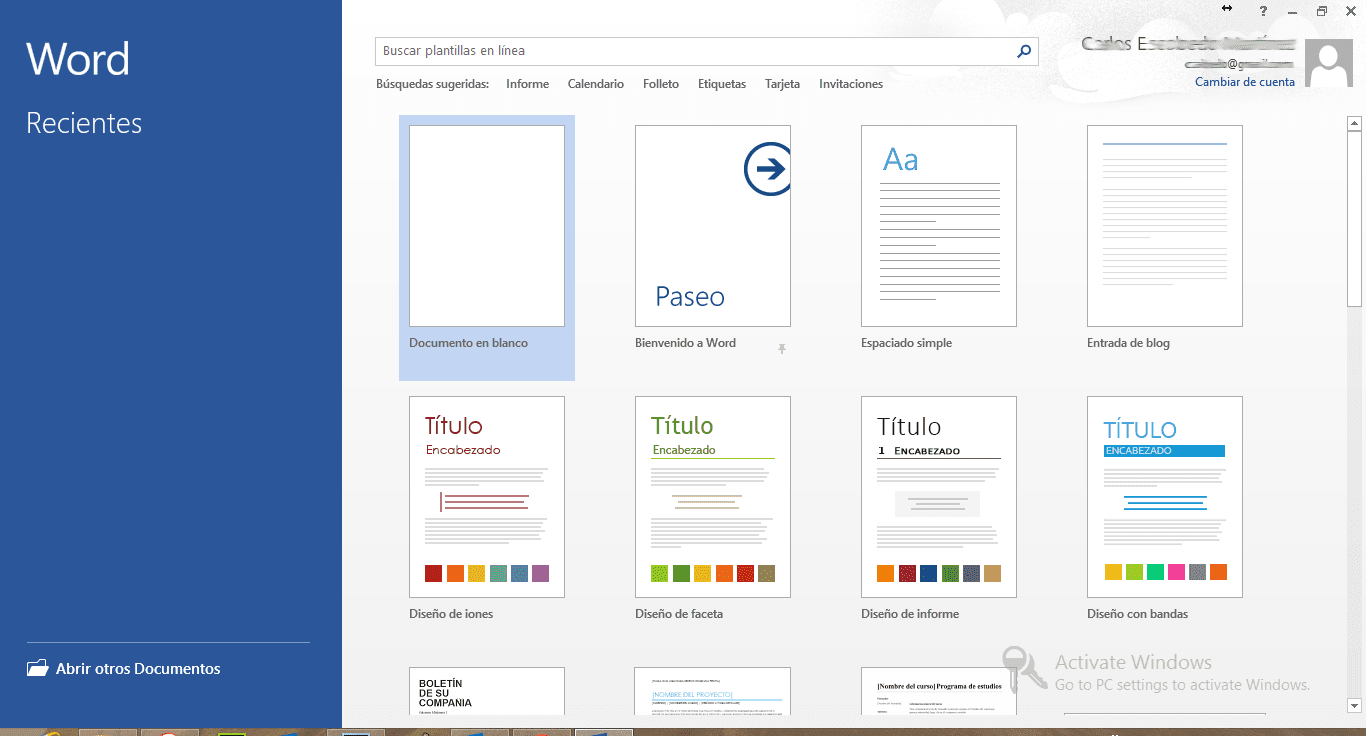Image resolution: width=1366 pixels, height=736 pixels.
Task: Search suggested term Informe
Action: [x=527, y=84]
